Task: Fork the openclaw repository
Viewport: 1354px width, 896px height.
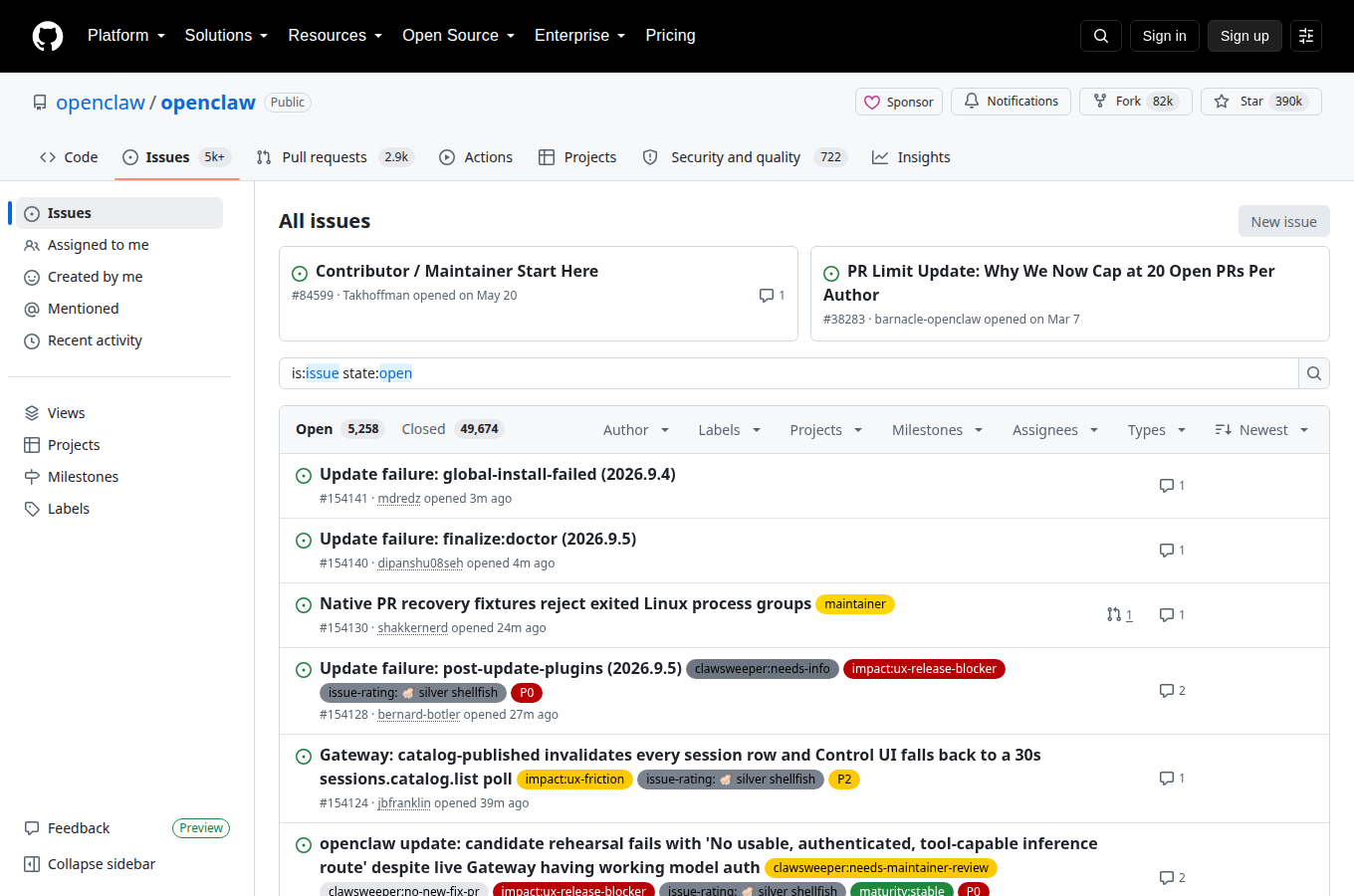Action: pyautogui.click(x=1135, y=102)
